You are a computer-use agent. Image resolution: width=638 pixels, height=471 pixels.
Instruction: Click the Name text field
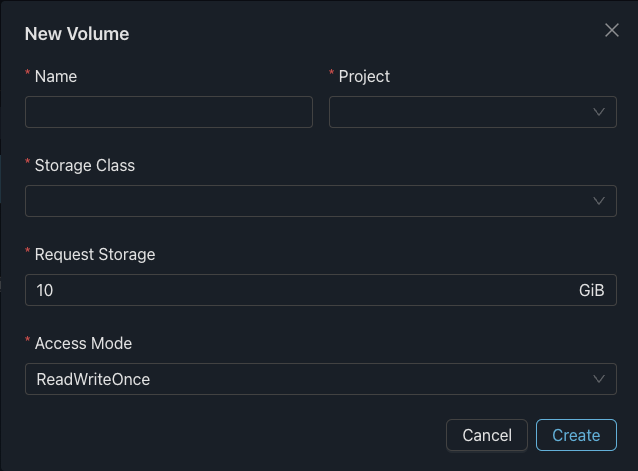168,112
